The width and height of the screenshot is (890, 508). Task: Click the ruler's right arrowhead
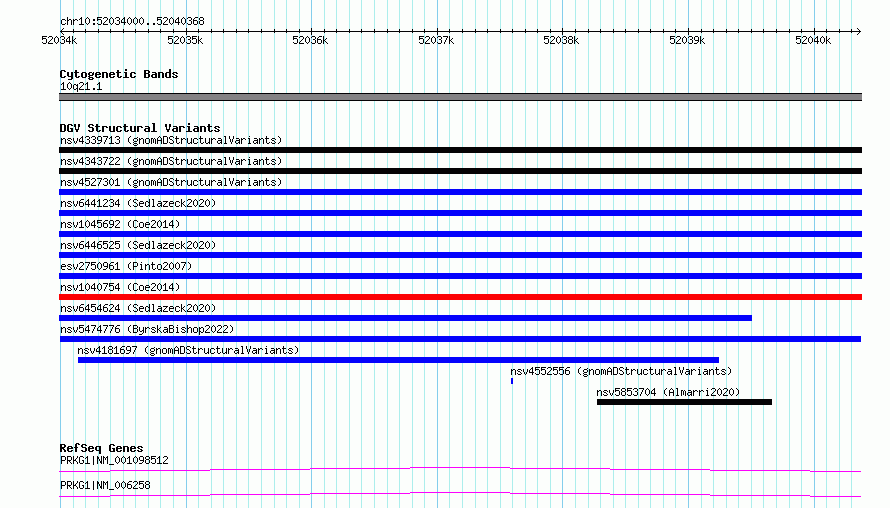coord(858,31)
